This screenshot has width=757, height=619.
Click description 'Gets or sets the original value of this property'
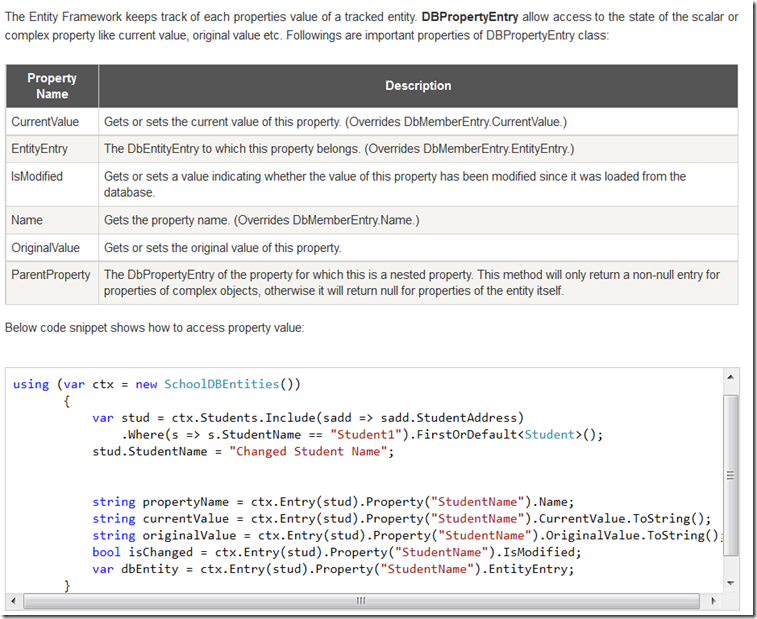tap(223, 248)
